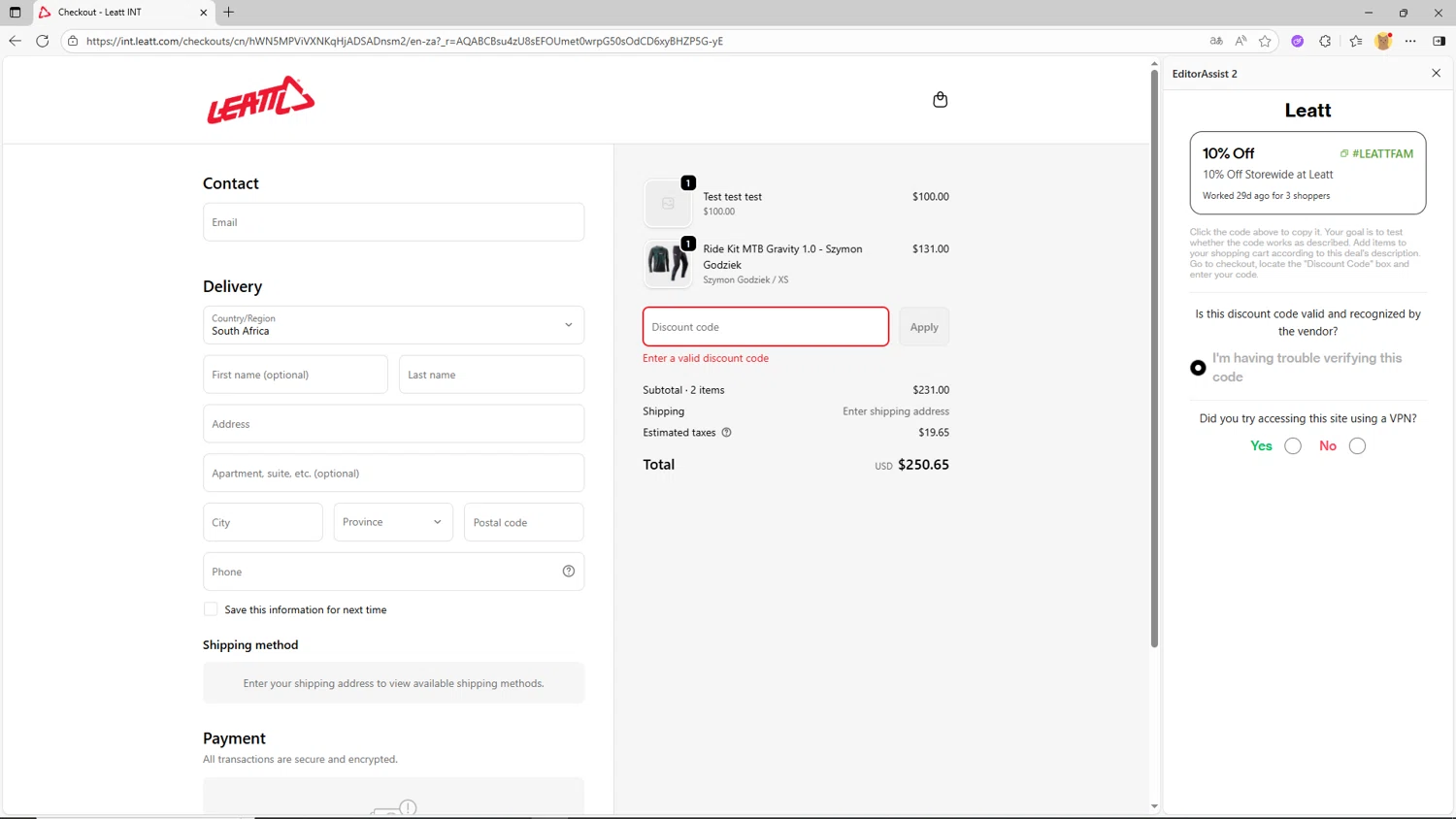1456x819 pixels.
Task: Click the 10% Off coupon card
Action: (1307, 173)
